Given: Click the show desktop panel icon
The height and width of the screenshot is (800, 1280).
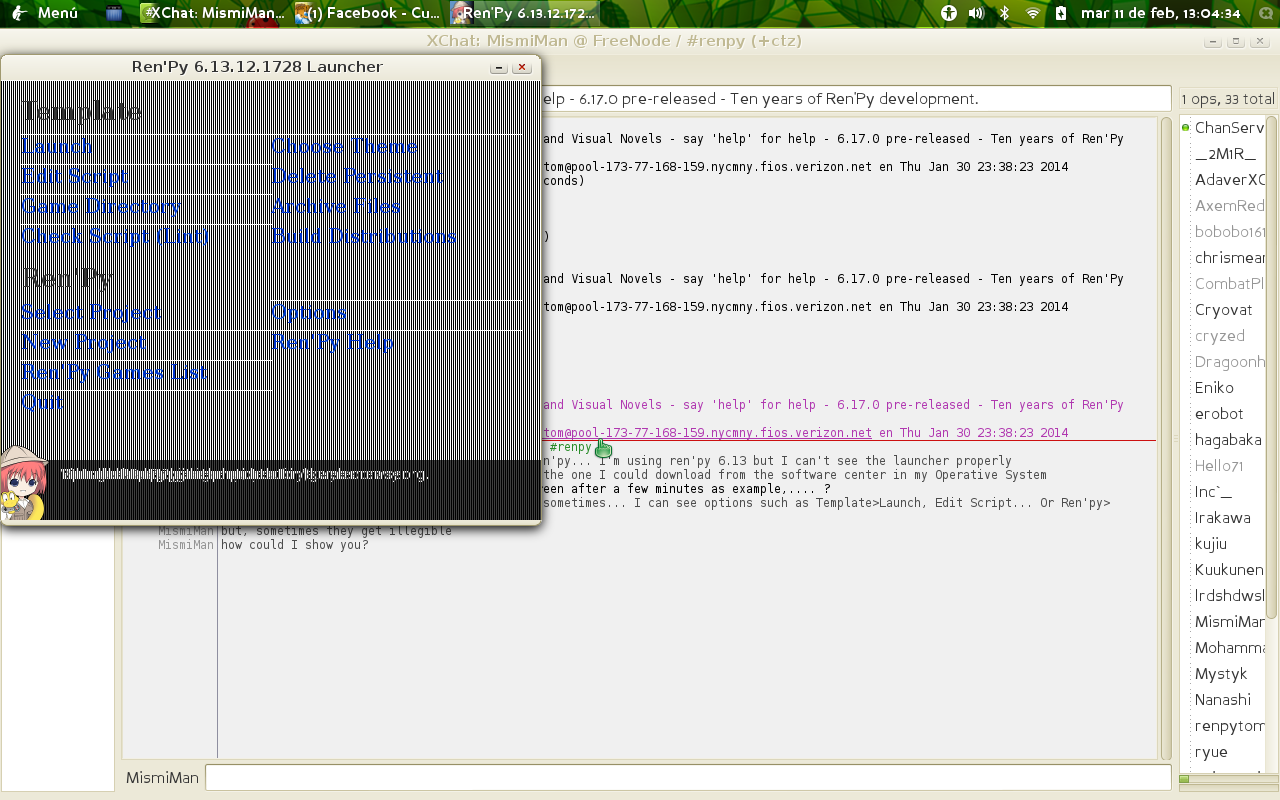Looking at the screenshot, I should pos(113,13).
